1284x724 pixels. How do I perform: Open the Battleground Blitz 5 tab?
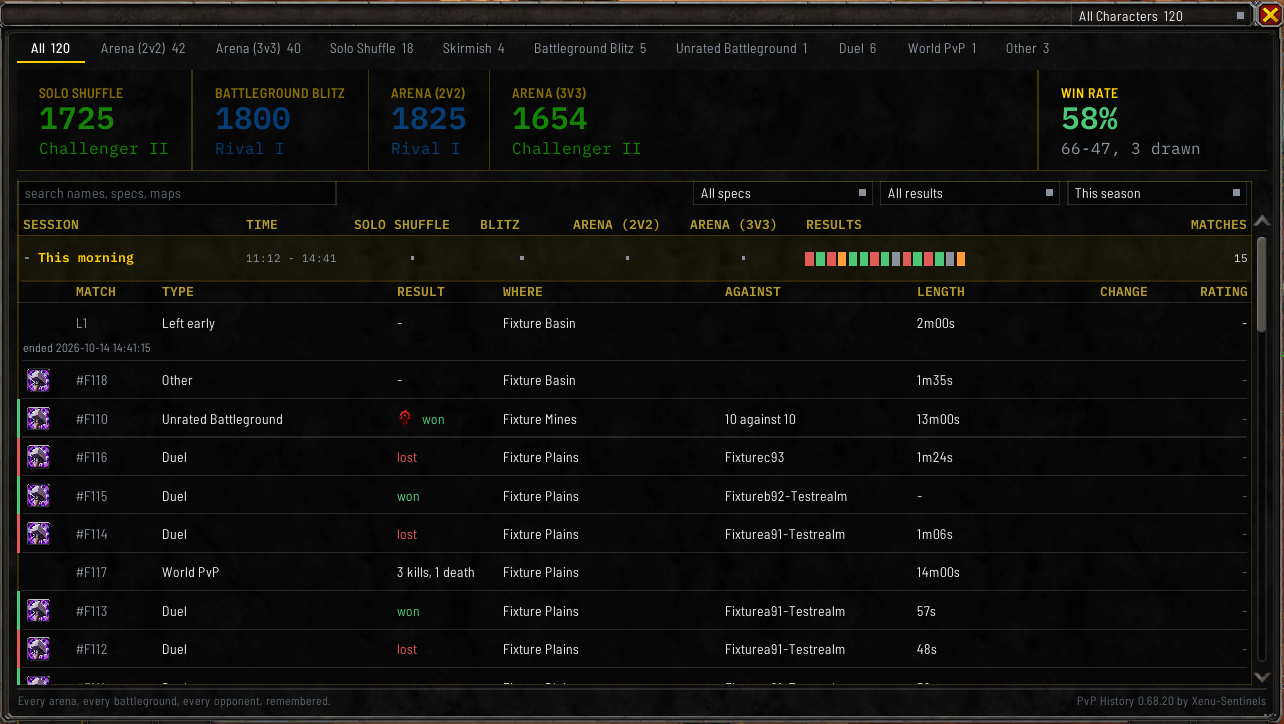pos(590,48)
